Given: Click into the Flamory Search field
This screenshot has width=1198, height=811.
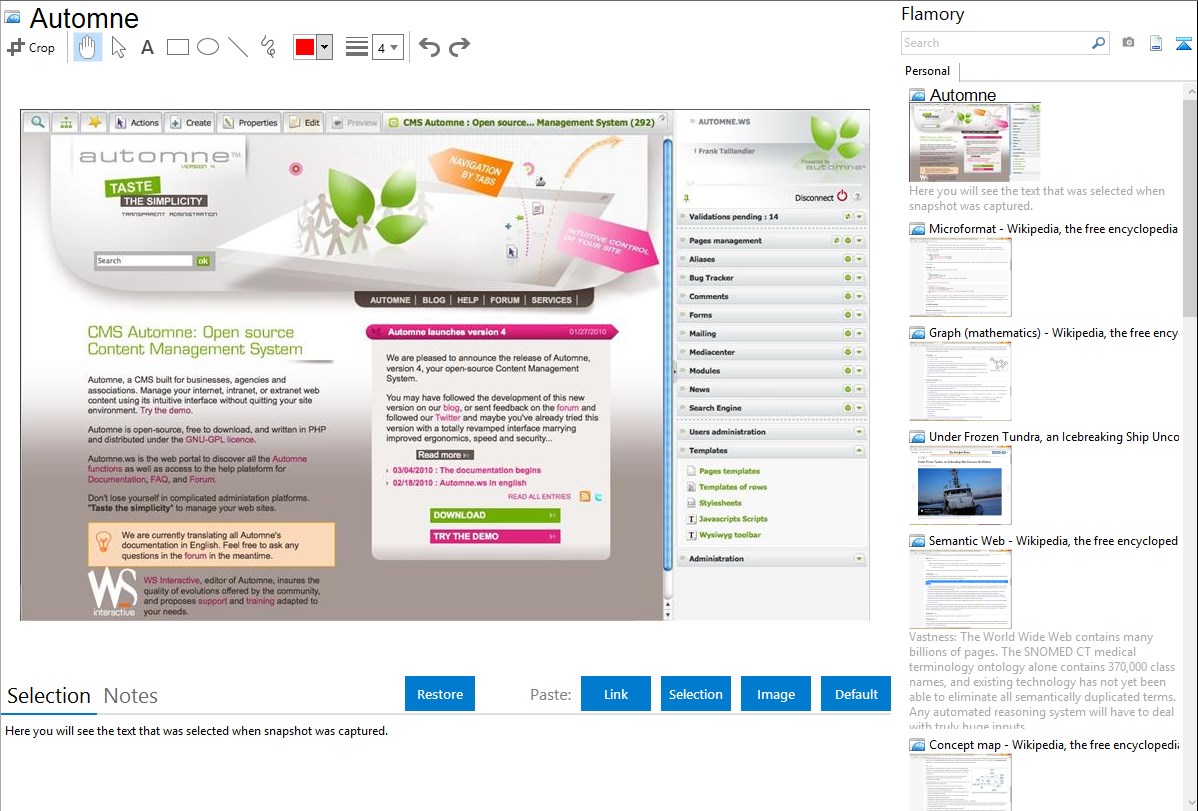Looking at the screenshot, I should tap(996, 43).
